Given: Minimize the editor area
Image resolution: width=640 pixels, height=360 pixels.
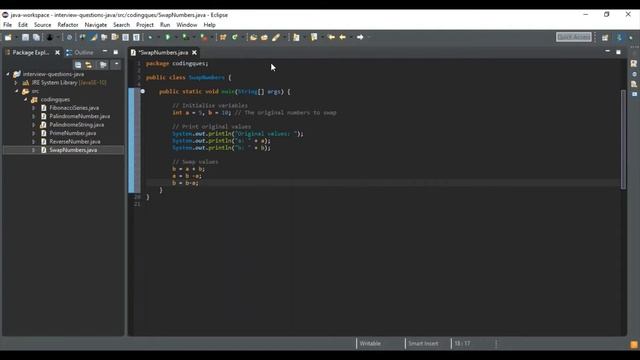Looking at the screenshot, I should coord(607,52).
